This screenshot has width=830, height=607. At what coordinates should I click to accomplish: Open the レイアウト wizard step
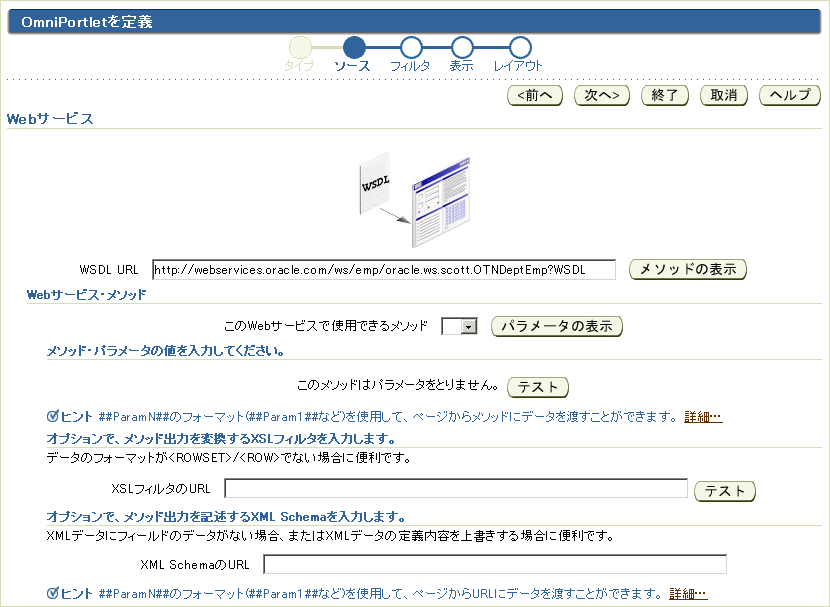coord(520,47)
